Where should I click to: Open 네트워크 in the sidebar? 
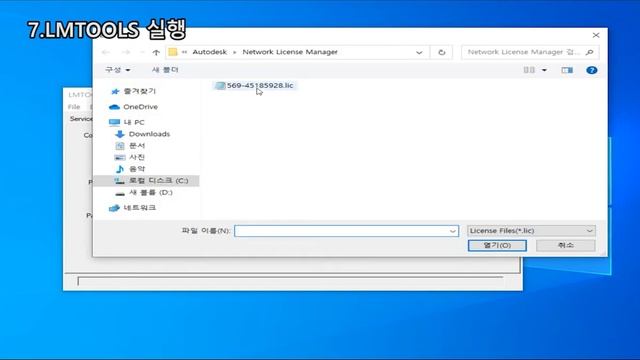pos(133,208)
